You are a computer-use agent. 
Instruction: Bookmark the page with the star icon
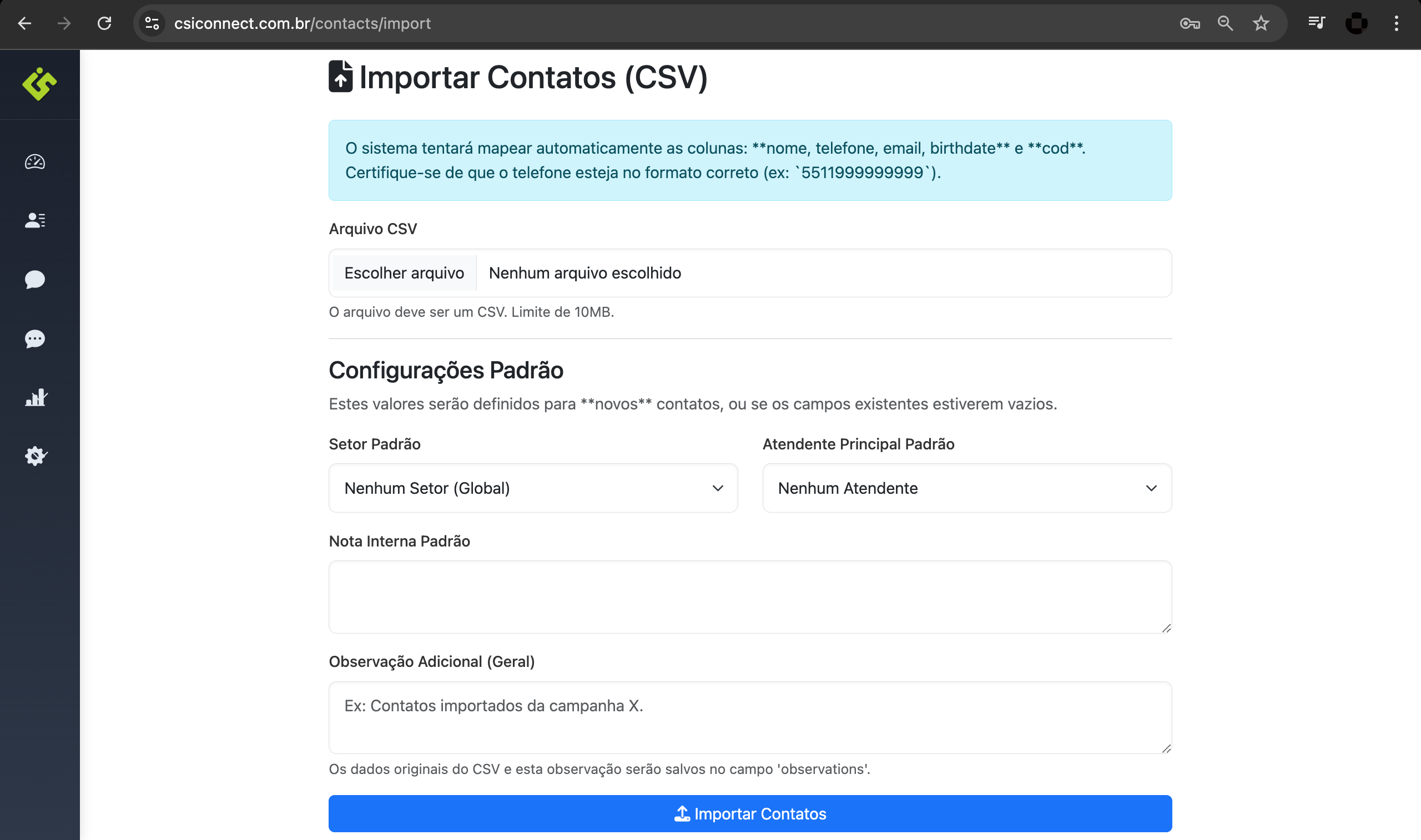1261,23
